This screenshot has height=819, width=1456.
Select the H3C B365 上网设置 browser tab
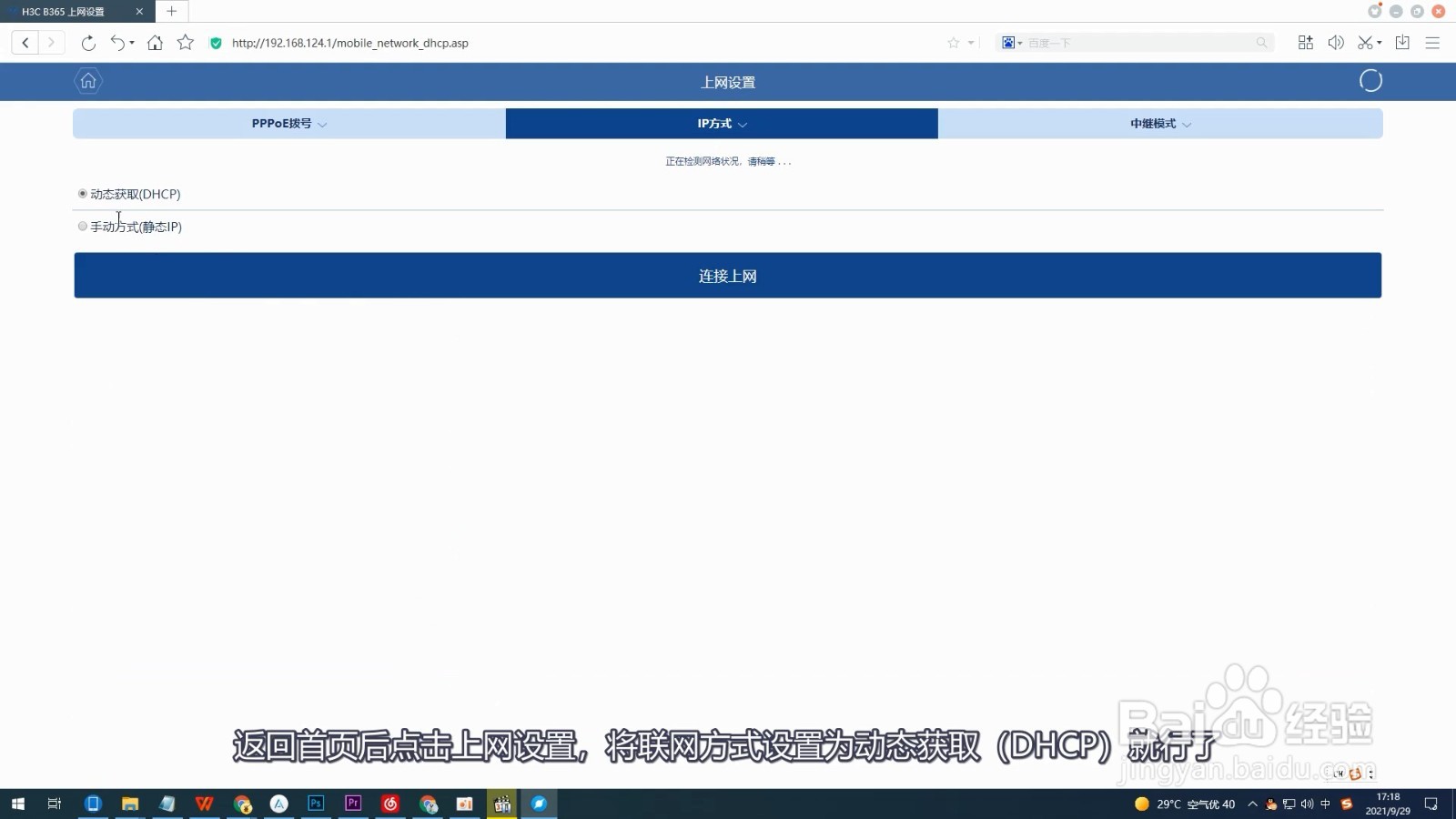pos(77,11)
